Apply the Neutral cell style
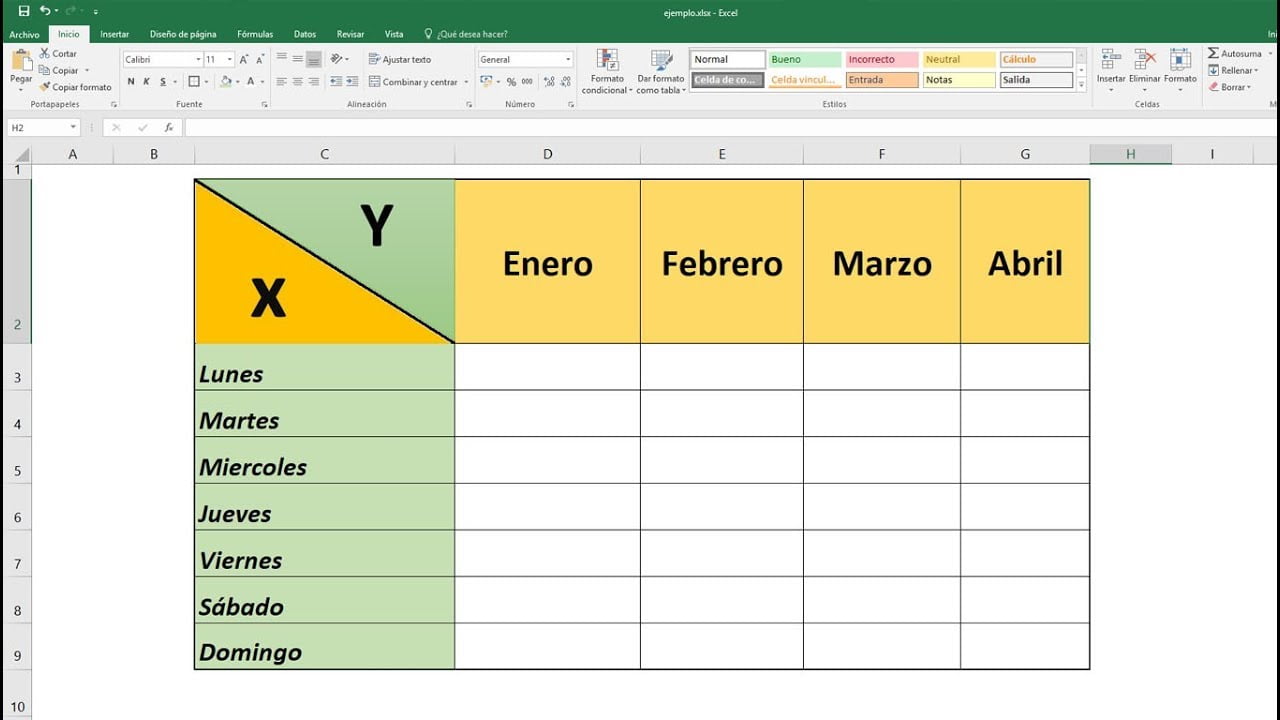This screenshot has width=1280, height=720. coord(958,60)
